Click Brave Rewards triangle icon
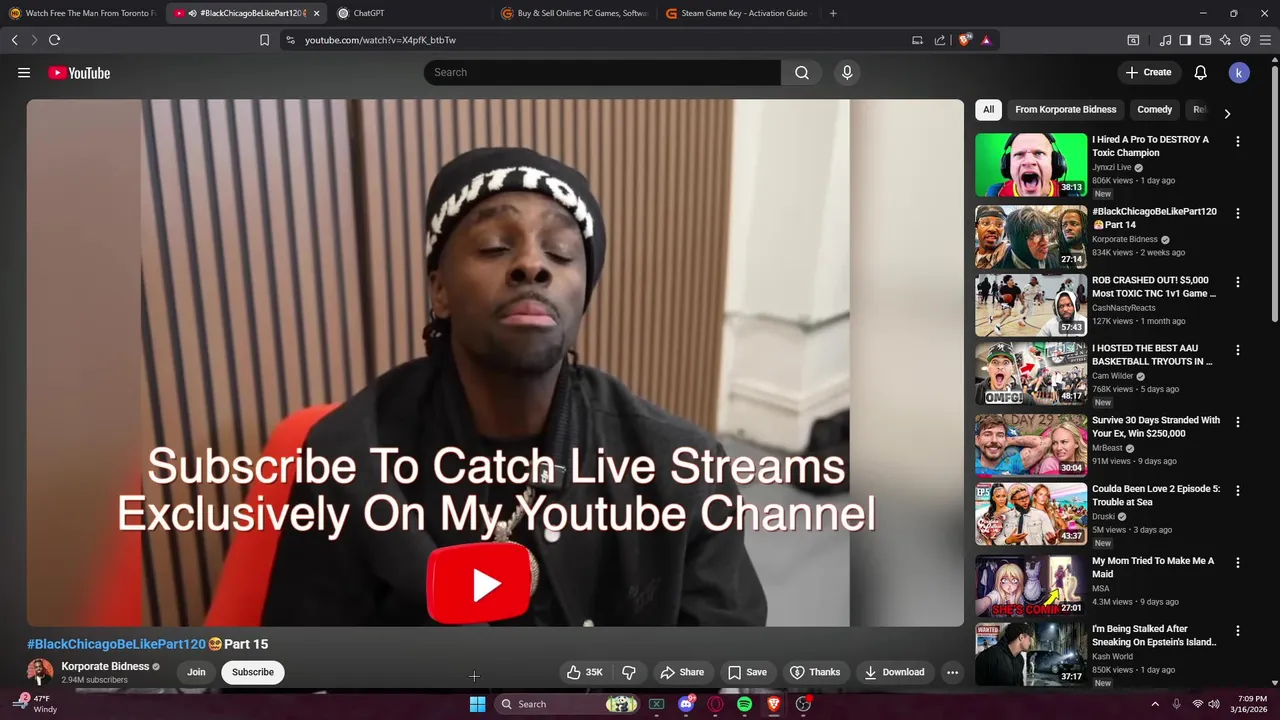The width and height of the screenshot is (1280, 720). (986, 40)
